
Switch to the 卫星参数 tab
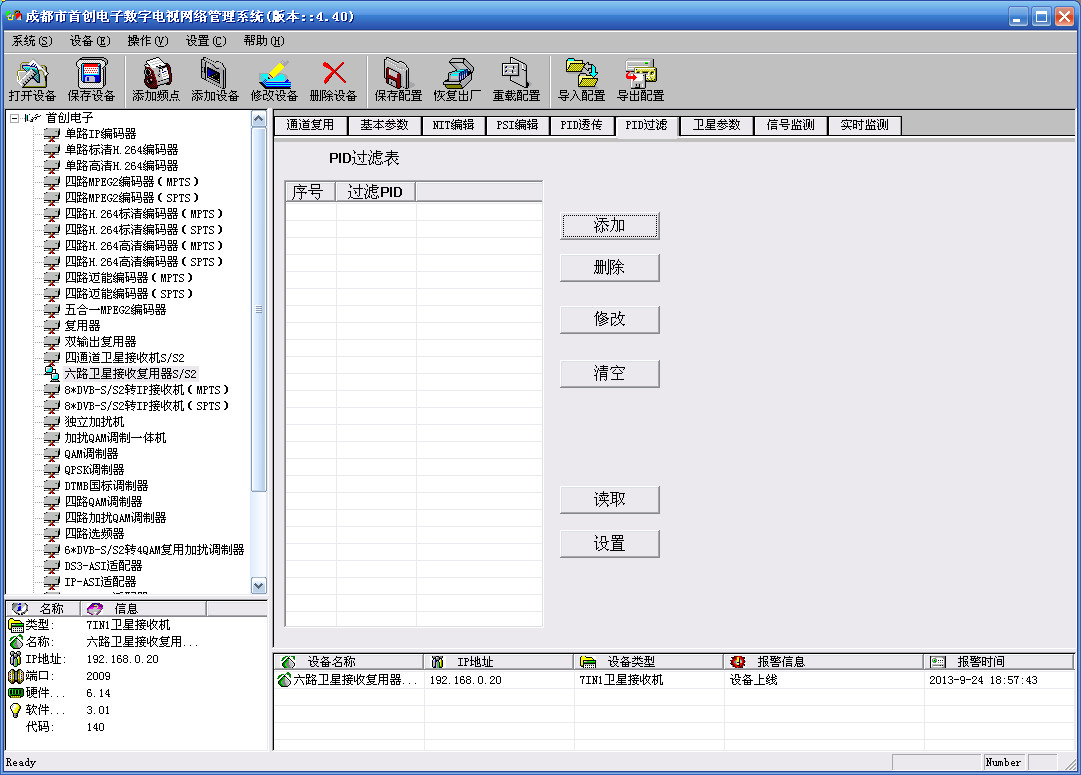(x=716, y=125)
